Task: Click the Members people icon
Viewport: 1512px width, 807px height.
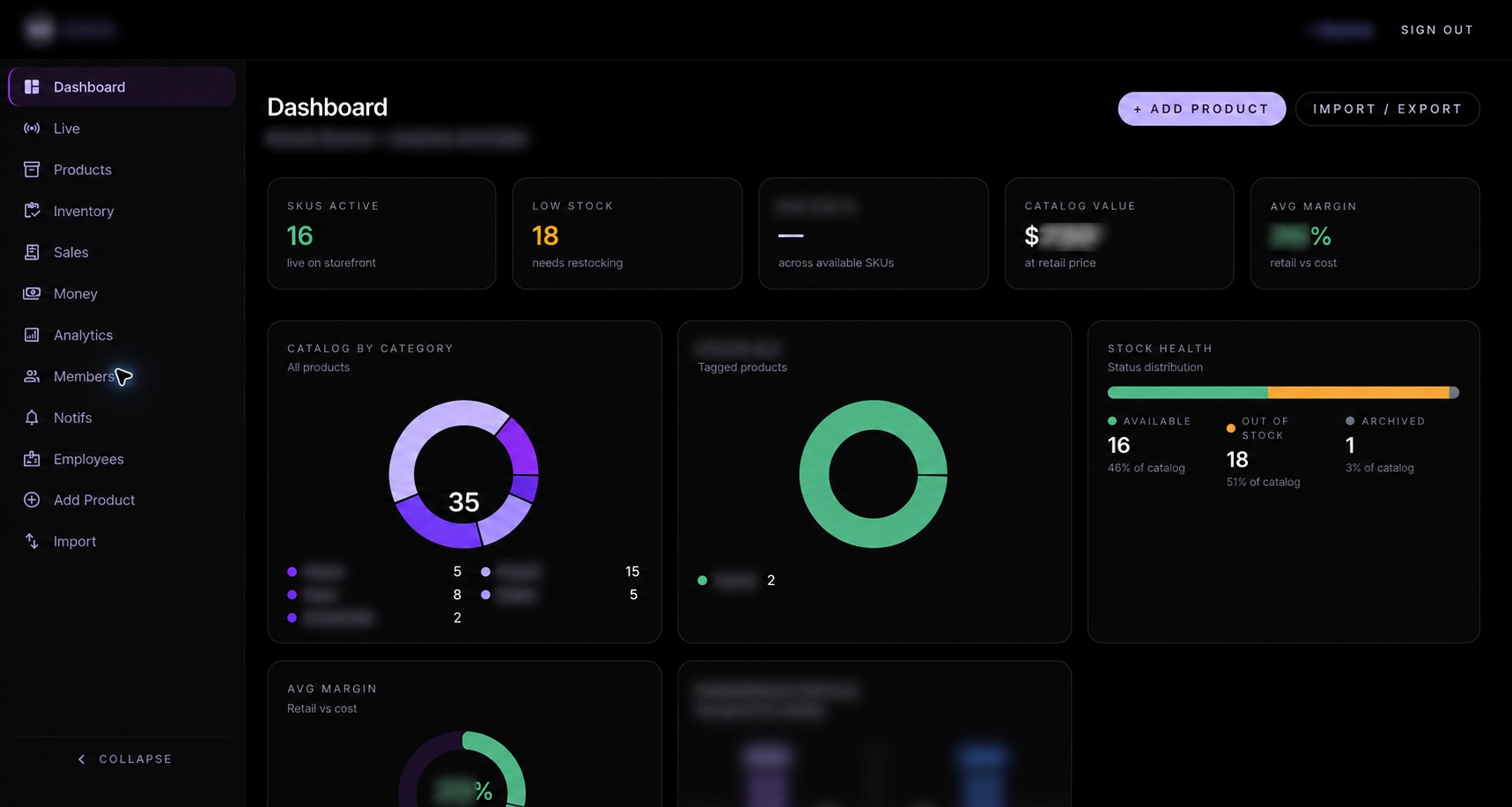Action: pos(32,376)
